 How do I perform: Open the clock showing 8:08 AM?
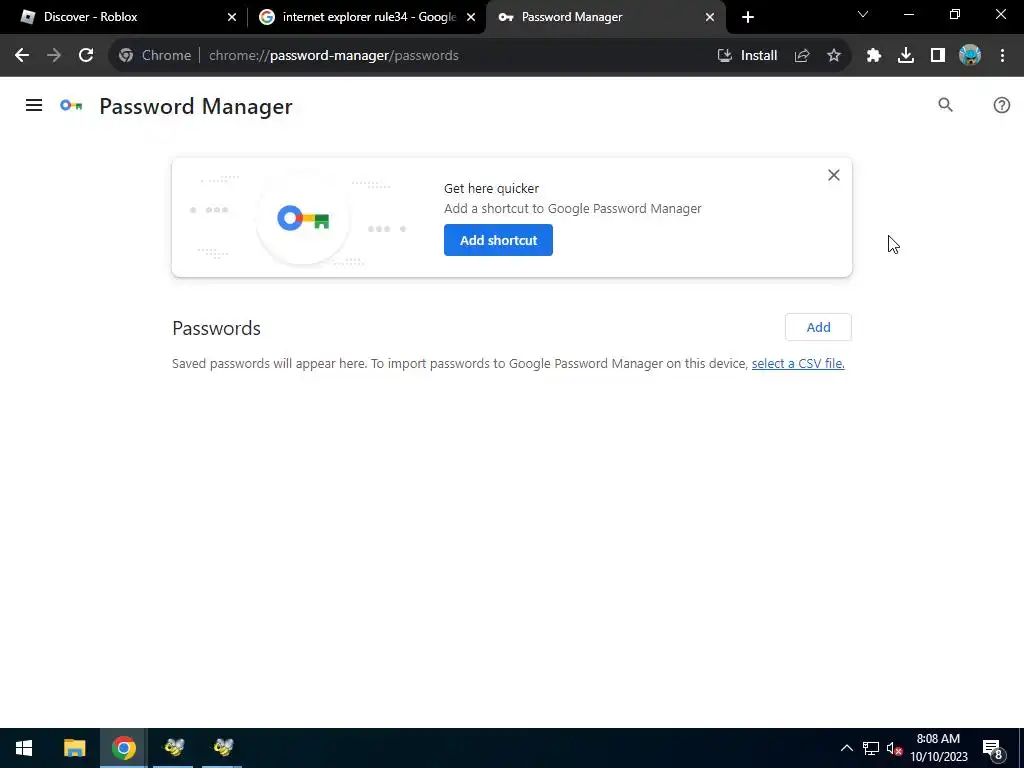[x=938, y=748]
